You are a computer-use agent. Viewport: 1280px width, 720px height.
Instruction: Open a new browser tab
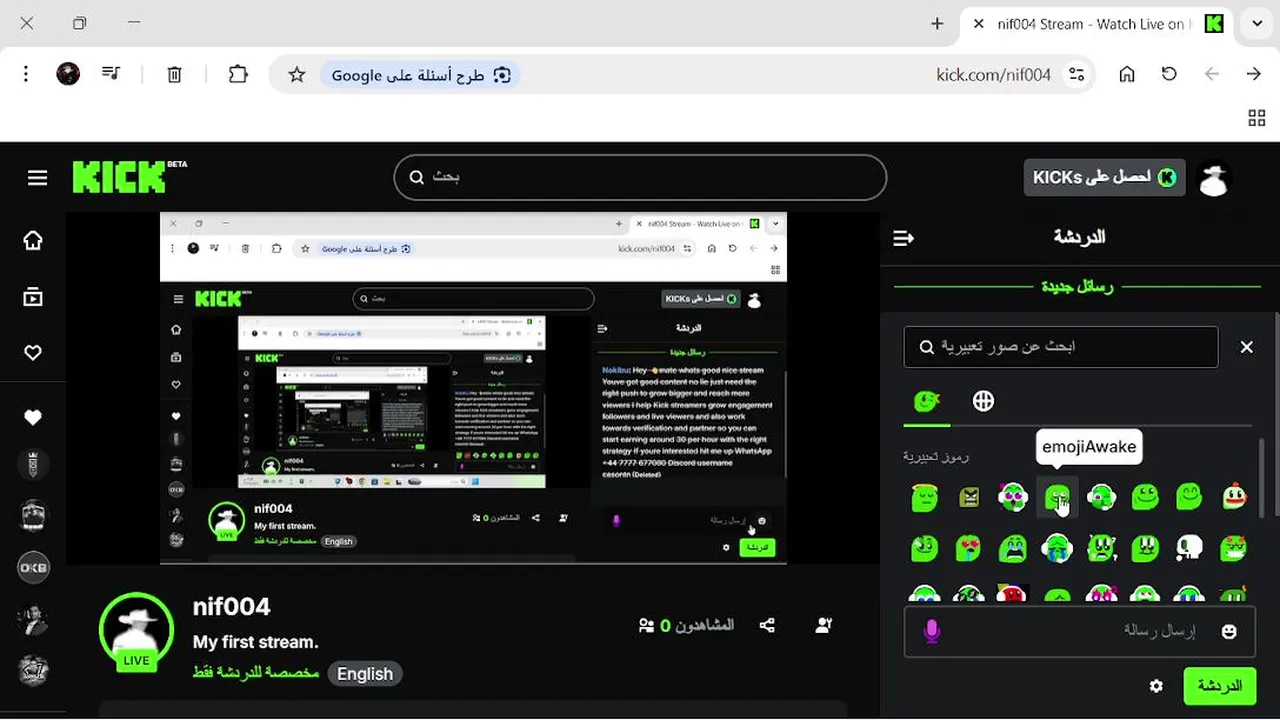937,24
